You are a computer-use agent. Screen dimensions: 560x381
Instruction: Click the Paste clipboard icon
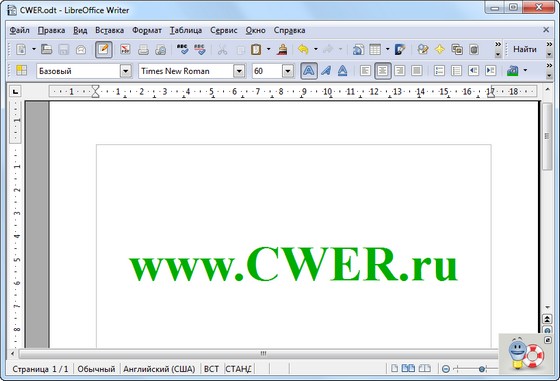256,49
